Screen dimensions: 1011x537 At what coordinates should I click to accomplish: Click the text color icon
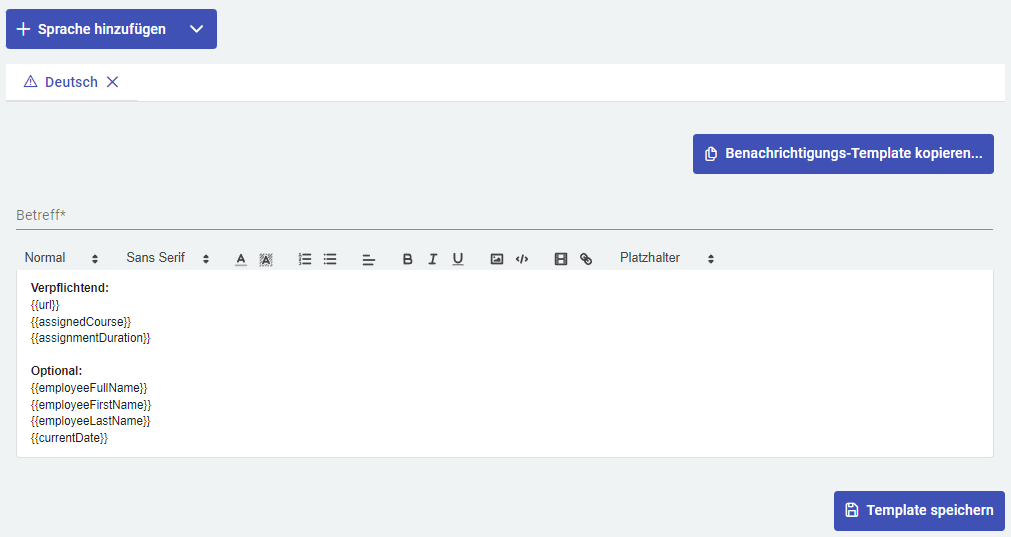[241, 259]
